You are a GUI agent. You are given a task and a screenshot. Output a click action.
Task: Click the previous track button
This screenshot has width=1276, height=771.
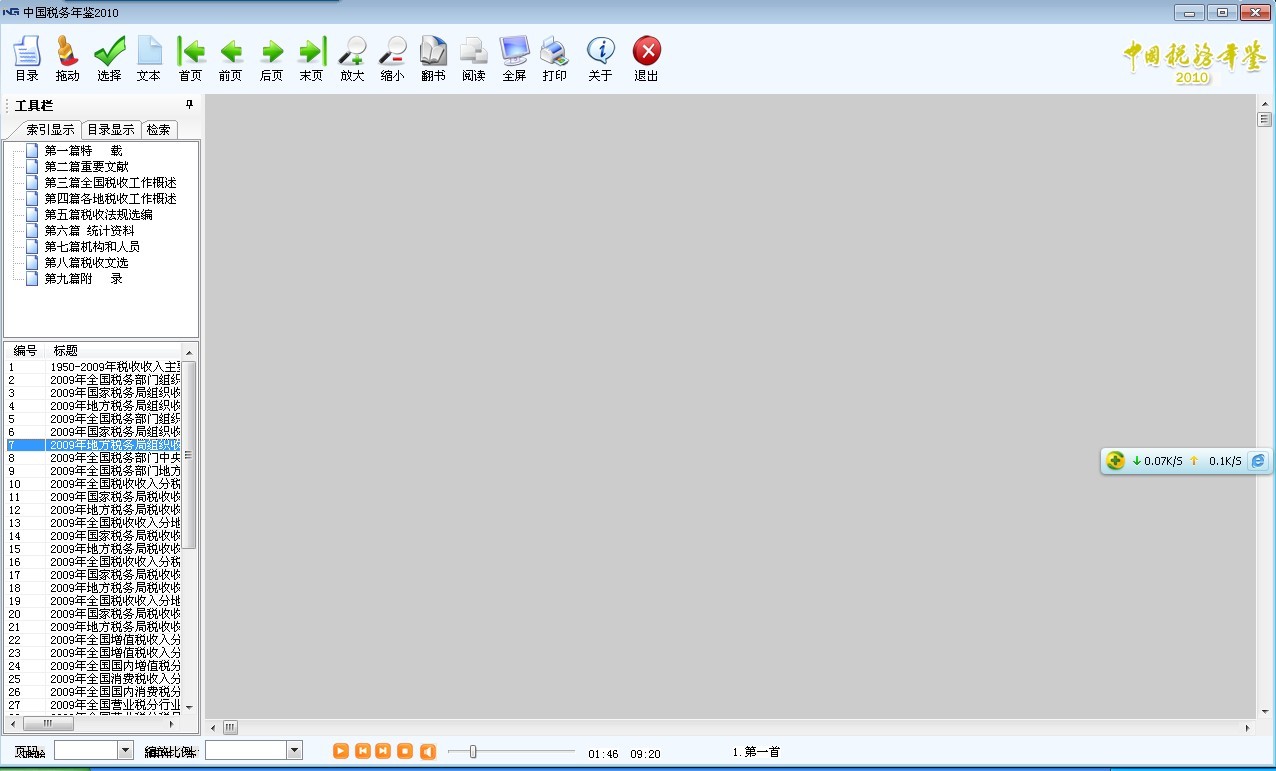(362, 751)
